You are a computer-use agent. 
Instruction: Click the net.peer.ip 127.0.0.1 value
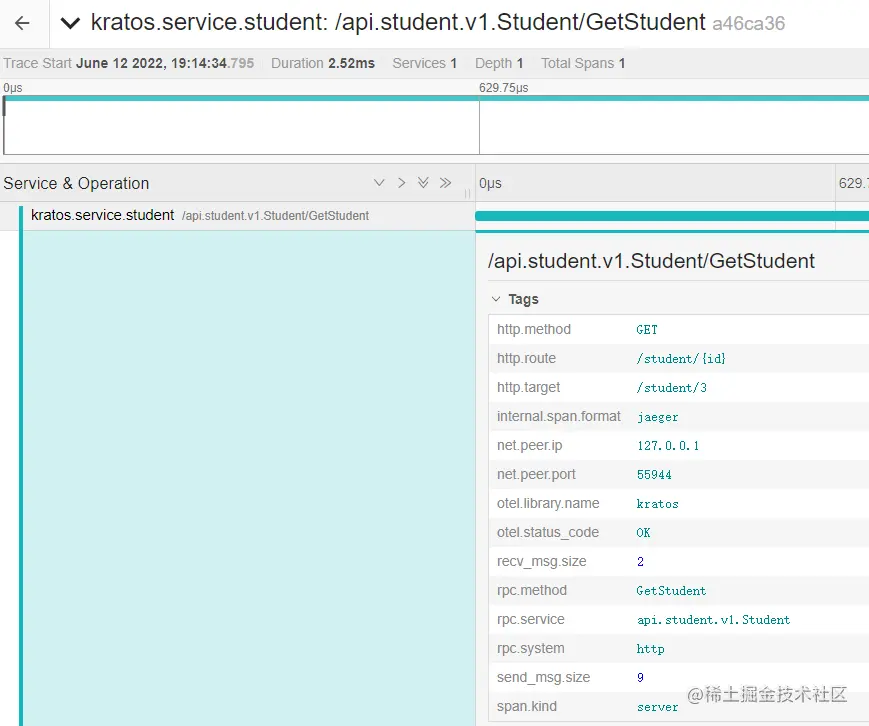click(668, 446)
